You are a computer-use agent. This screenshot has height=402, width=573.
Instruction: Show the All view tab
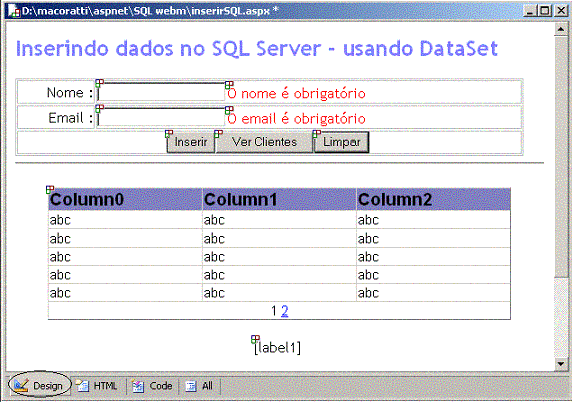coord(199,386)
